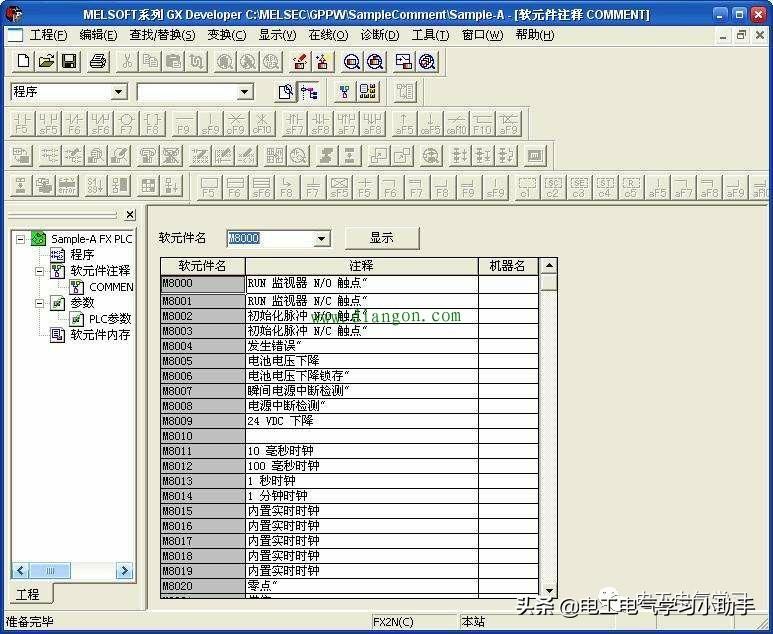Viewport: 773px width, 634px height.
Task: Select the M8005 row header cell
Action: (x=203, y=361)
